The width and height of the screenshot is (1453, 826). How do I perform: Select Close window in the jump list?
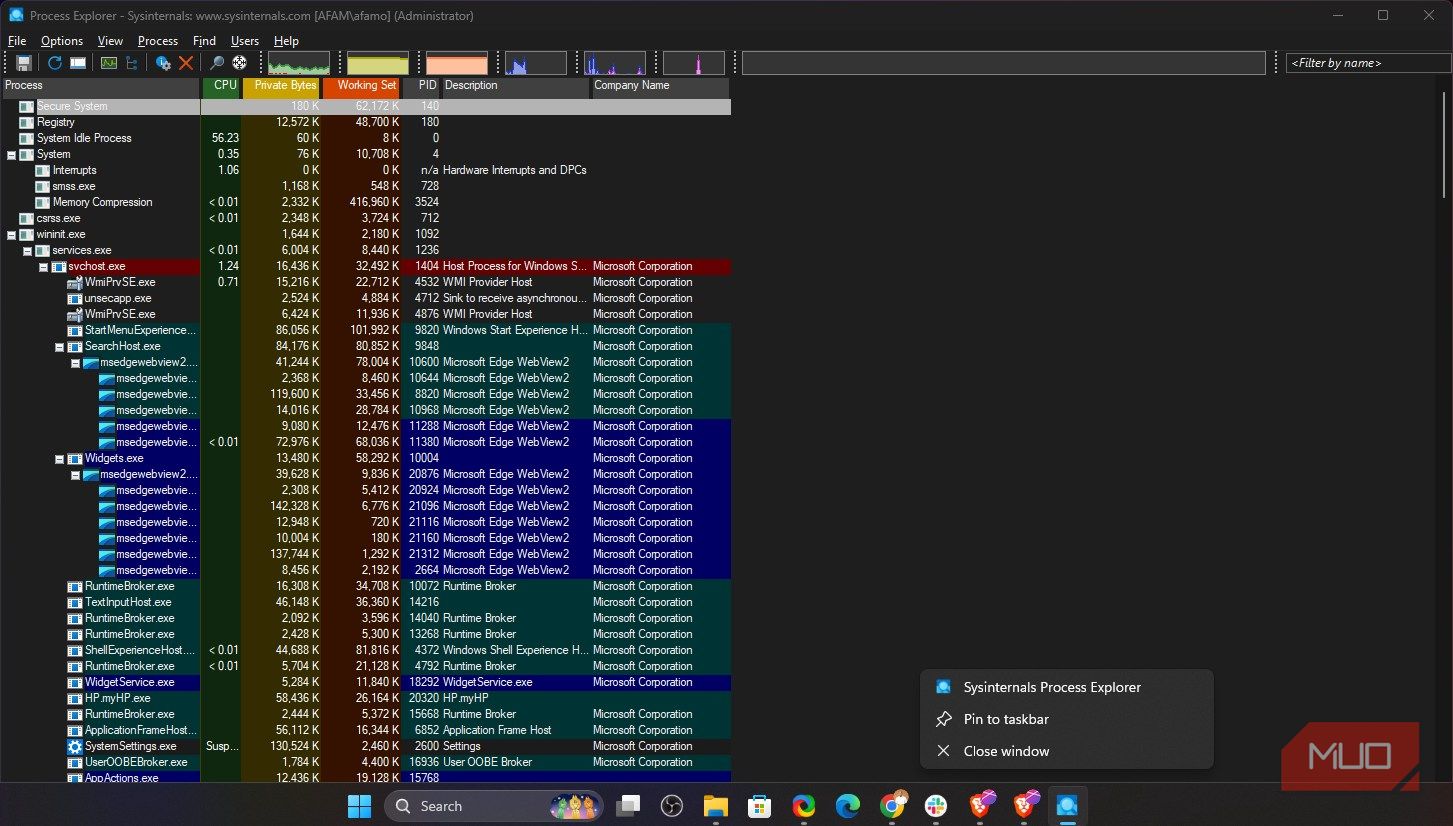pos(1066,751)
